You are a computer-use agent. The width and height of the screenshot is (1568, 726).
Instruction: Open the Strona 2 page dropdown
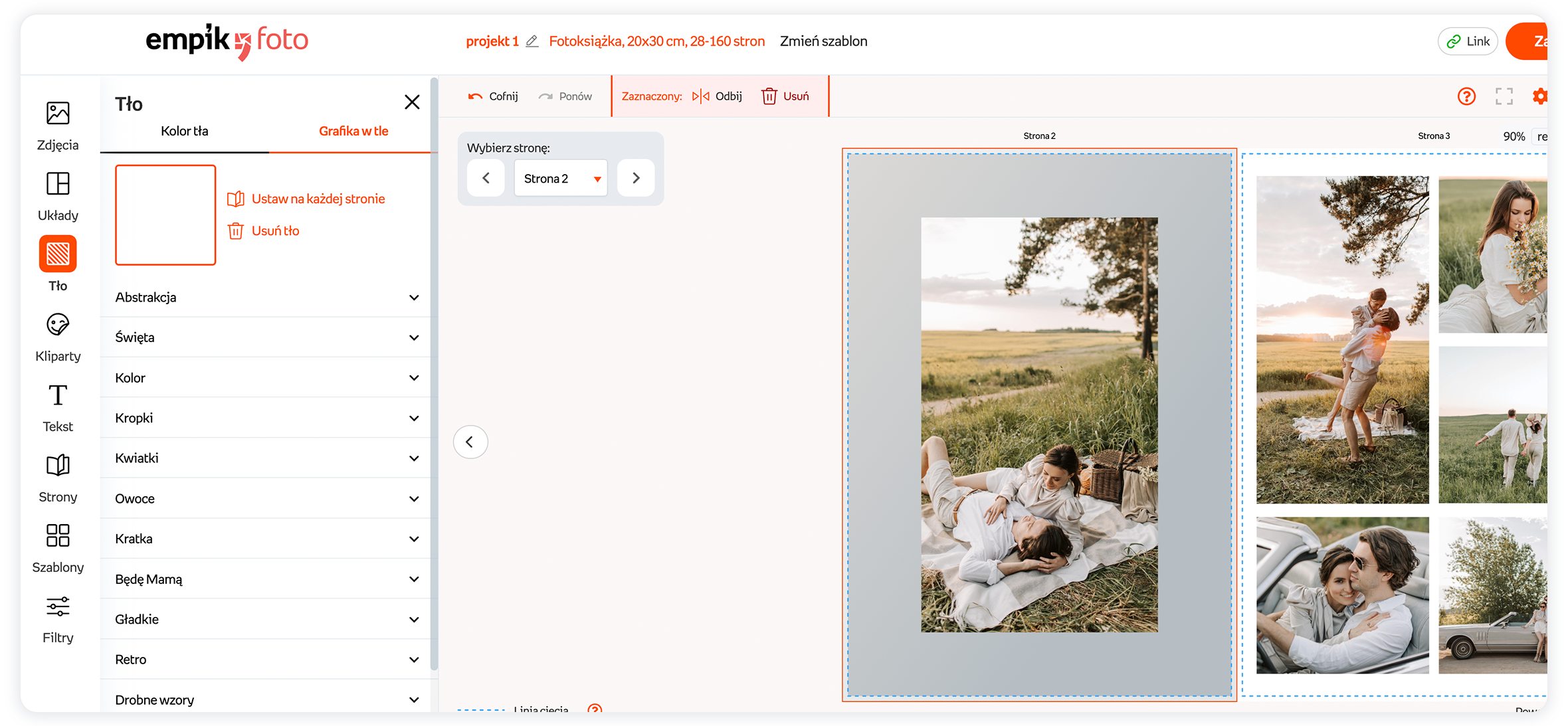[561, 178]
